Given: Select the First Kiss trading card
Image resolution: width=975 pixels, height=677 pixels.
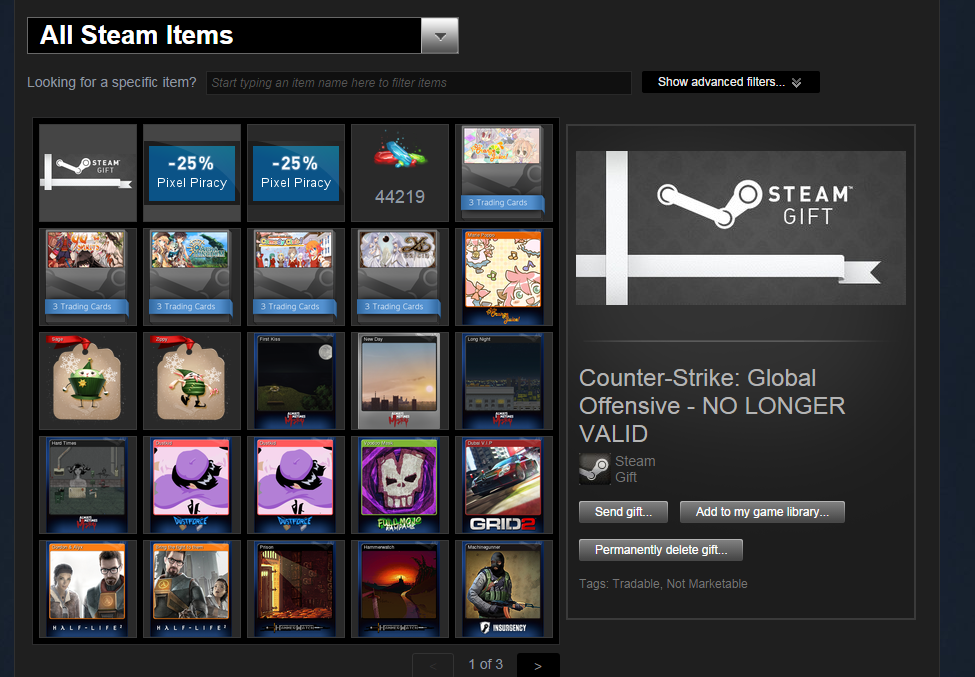Looking at the screenshot, I should tap(296, 380).
